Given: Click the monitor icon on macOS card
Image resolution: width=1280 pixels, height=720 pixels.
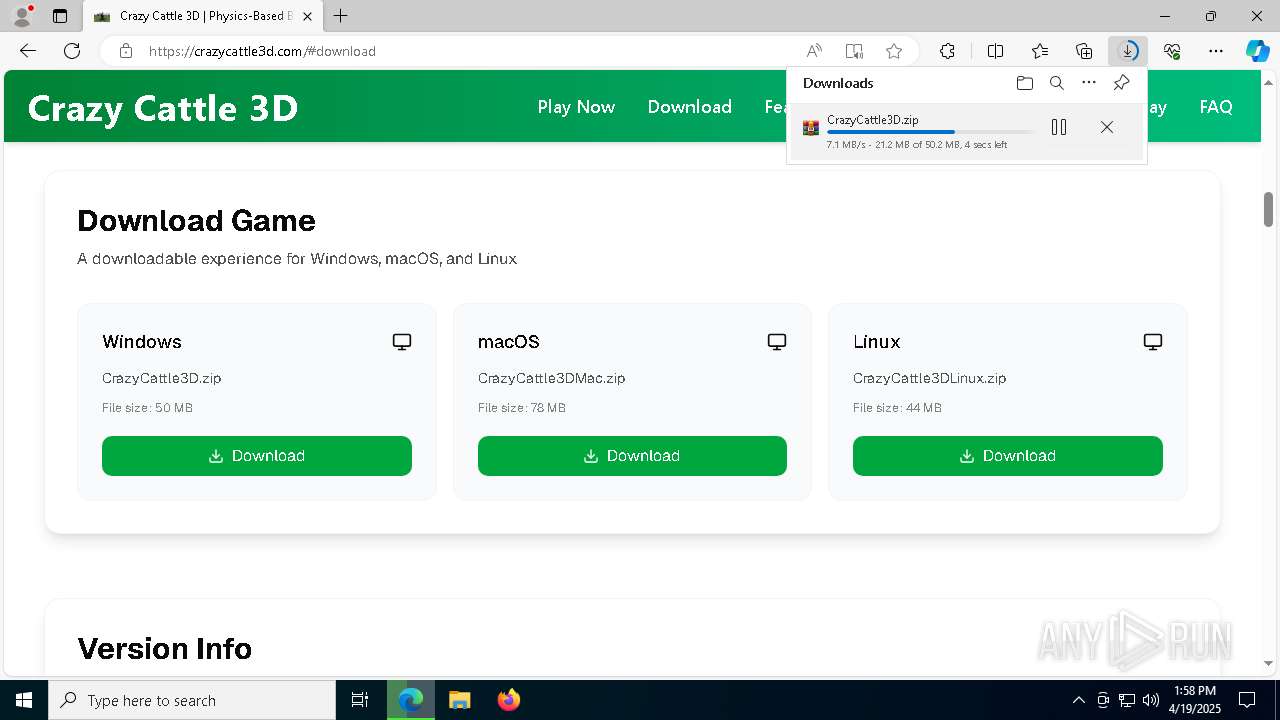Looking at the screenshot, I should click(777, 342).
